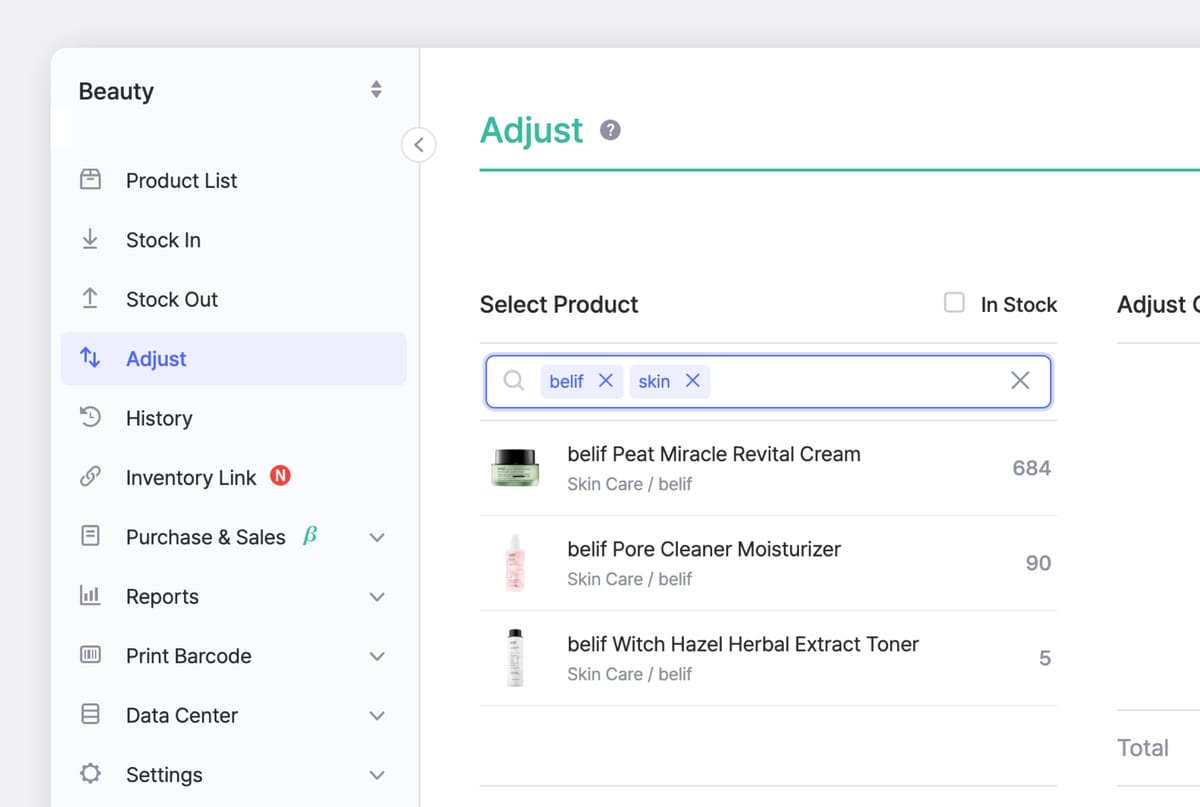1200x807 pixels.
Task: Clear all search filters with the X button
Action: click(1020, 380)
